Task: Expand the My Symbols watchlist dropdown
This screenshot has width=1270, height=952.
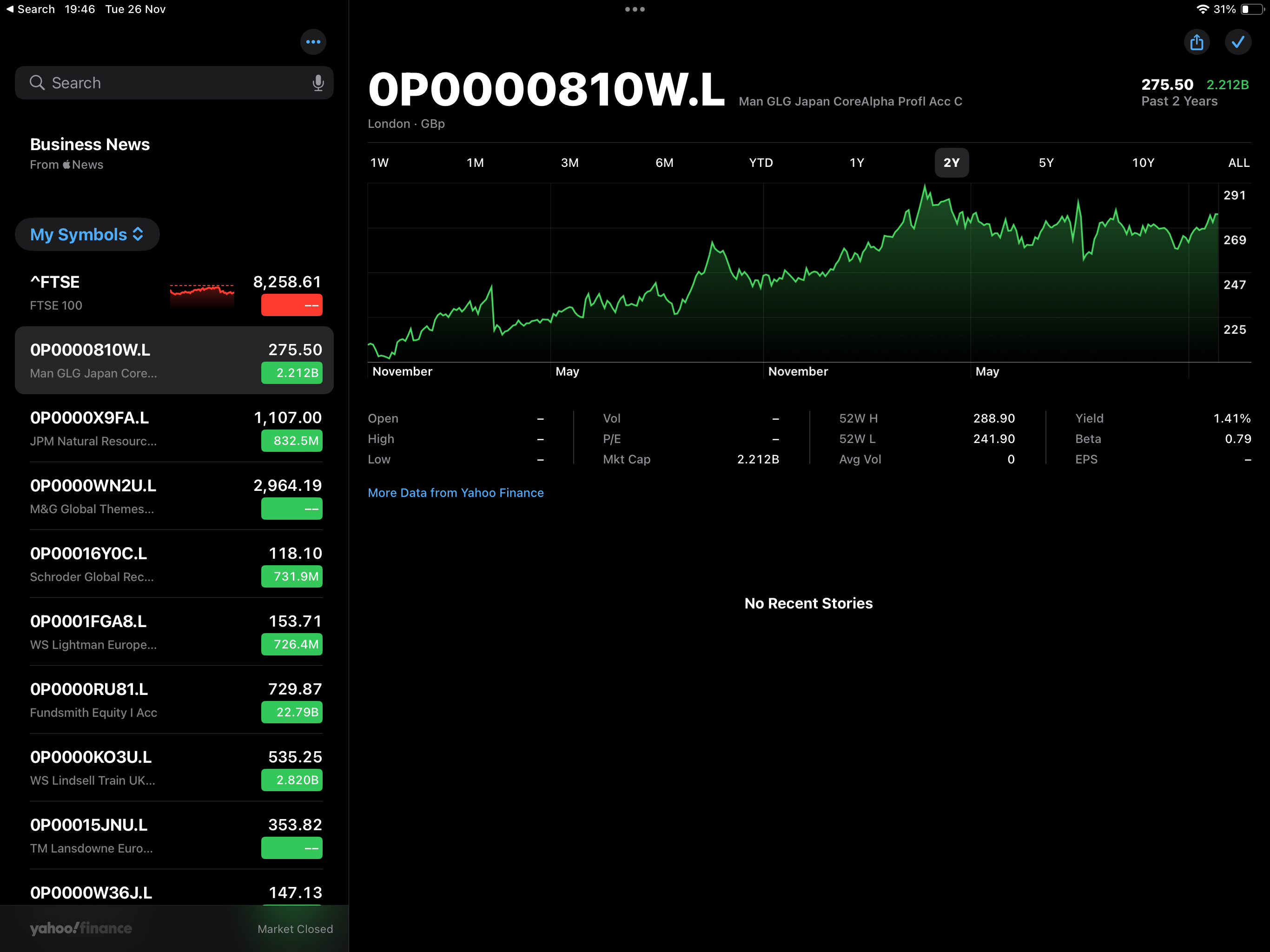Action: (87, 234)
